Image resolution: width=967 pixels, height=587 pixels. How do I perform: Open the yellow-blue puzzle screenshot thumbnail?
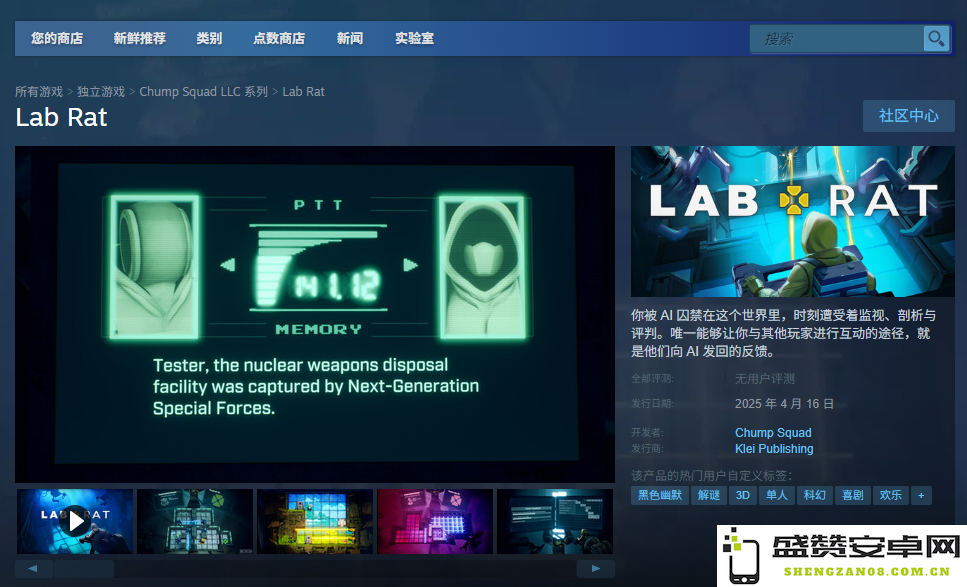(x=315, y=521)
